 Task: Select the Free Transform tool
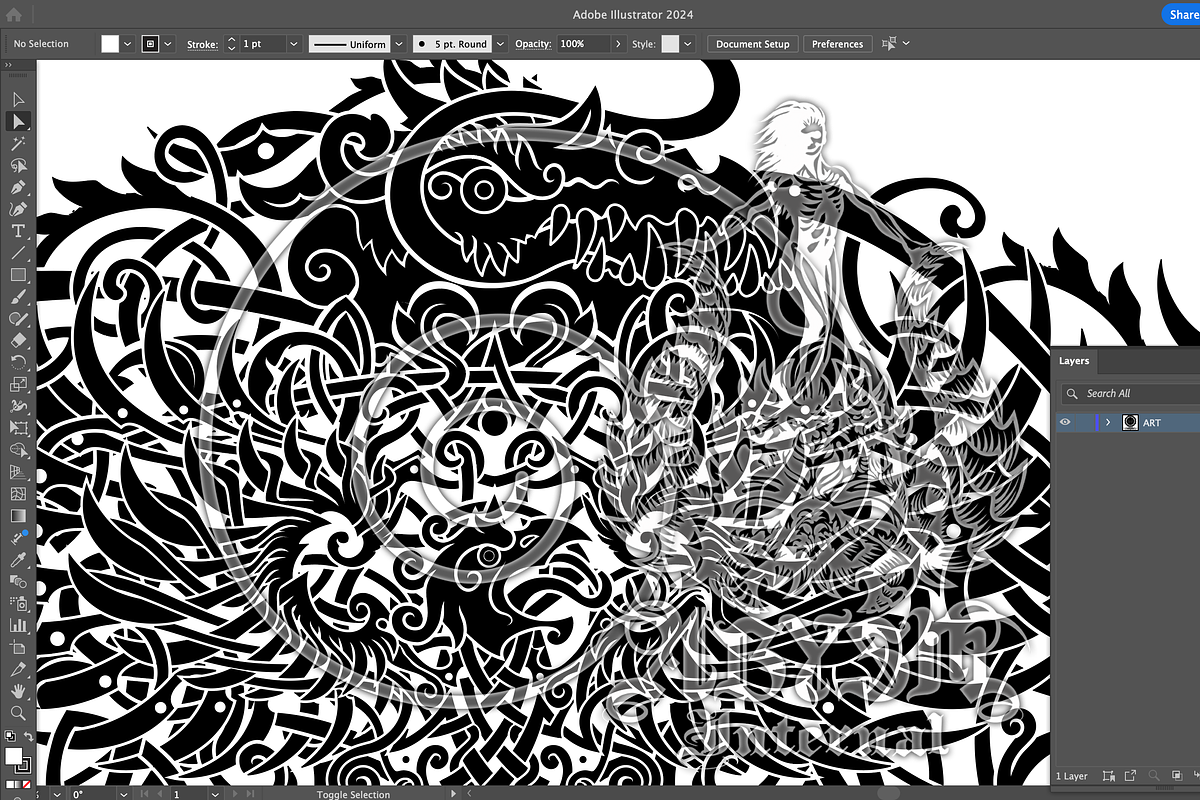click(x=18, y=428)
